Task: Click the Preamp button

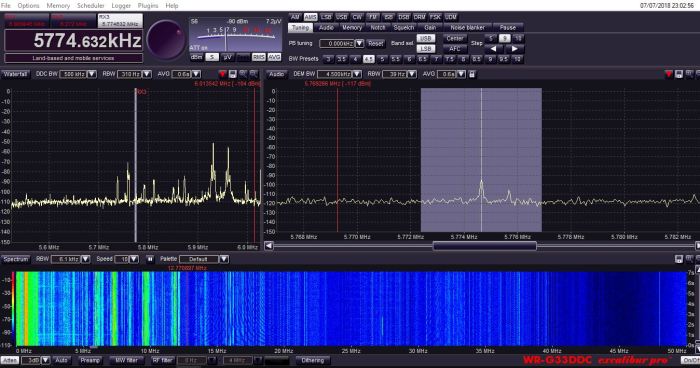Action: 90,360
